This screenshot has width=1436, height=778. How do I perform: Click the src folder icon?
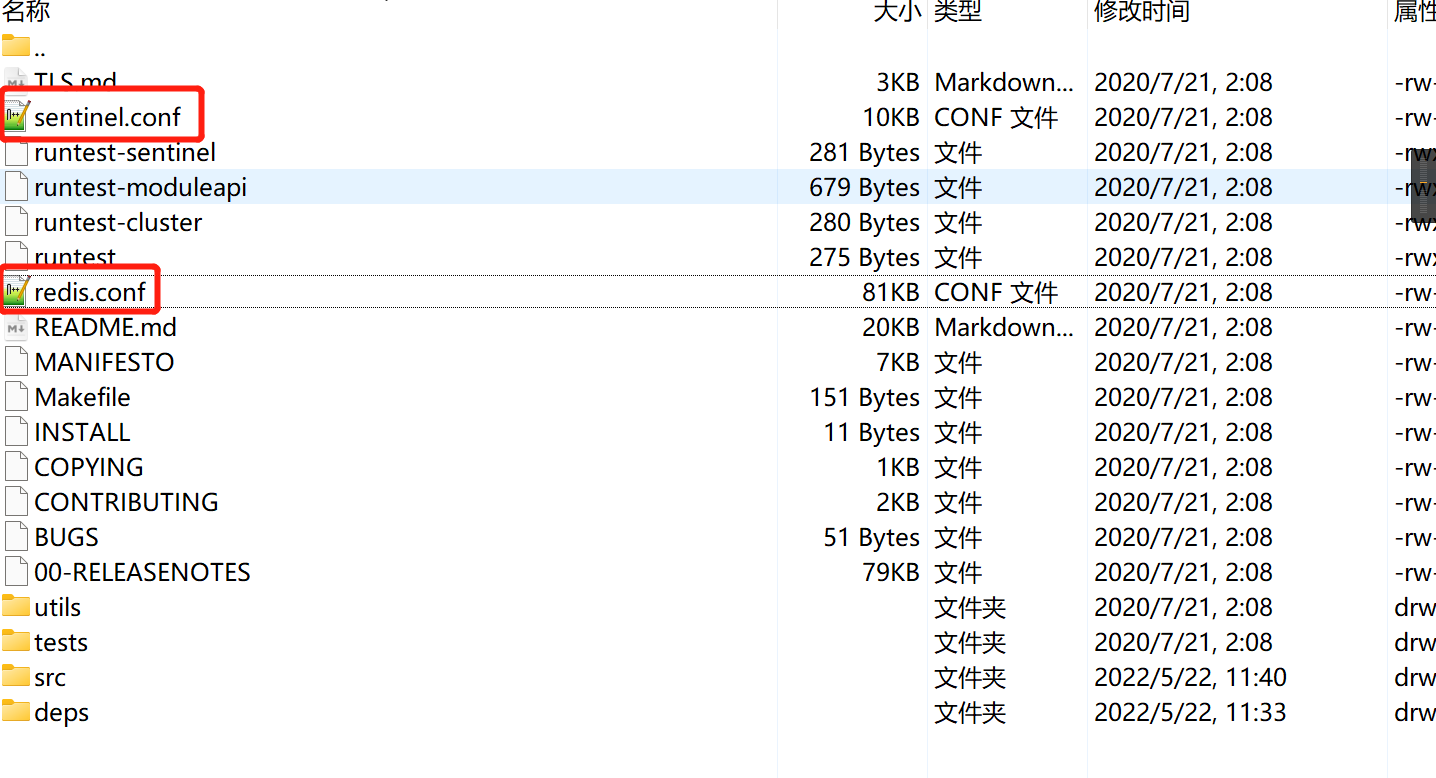pos(16,676)
